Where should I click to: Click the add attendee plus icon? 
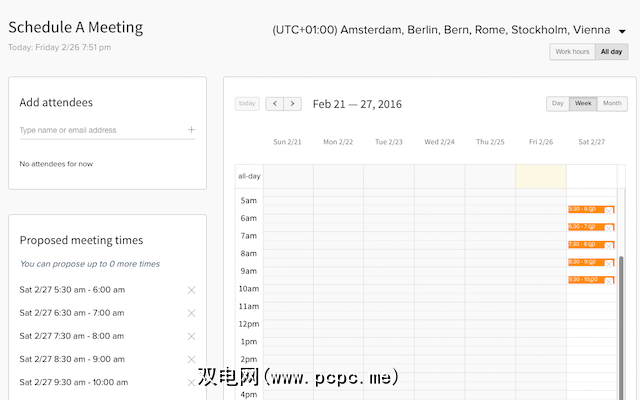tap(191, 130)
